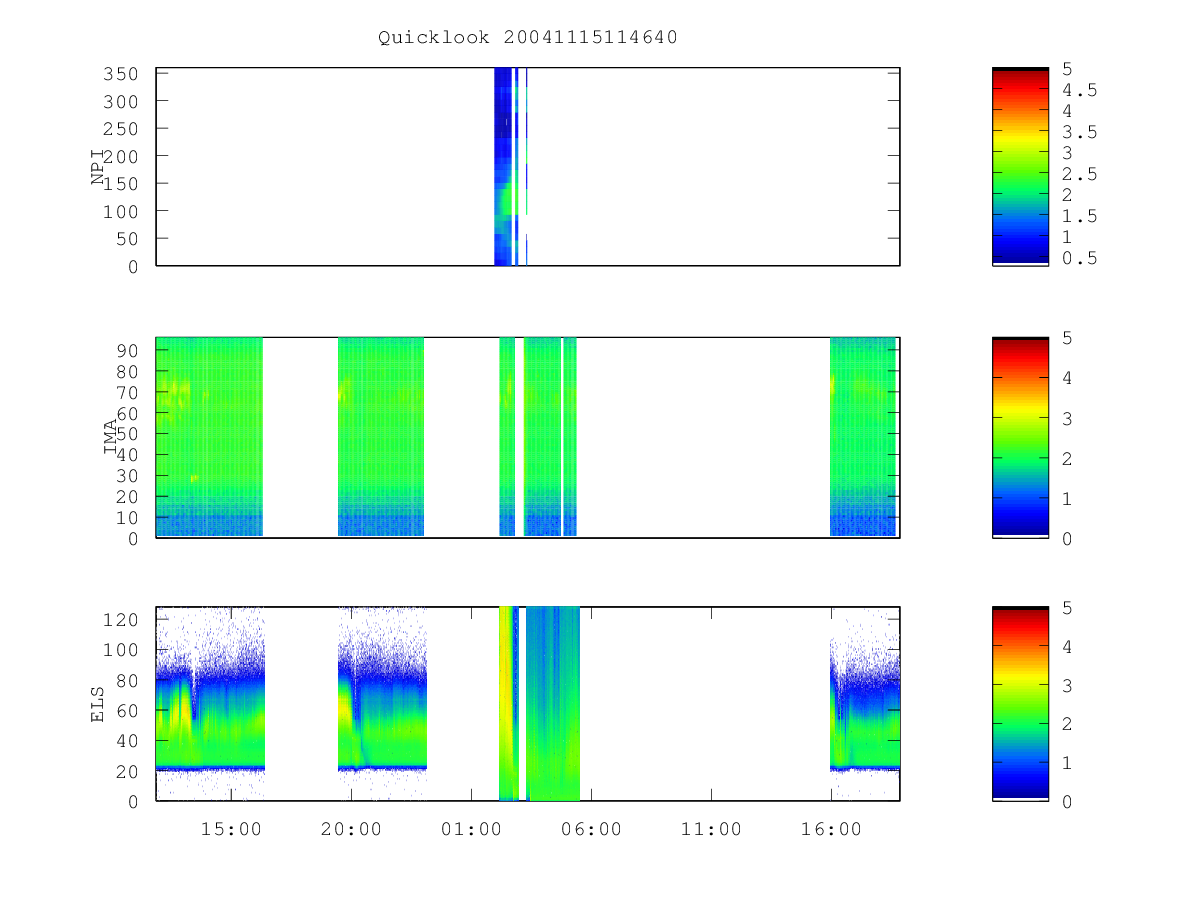Click the Quicklook 20041115114640 title
This screenshot has height=900, width=1200.
(528, 38)
